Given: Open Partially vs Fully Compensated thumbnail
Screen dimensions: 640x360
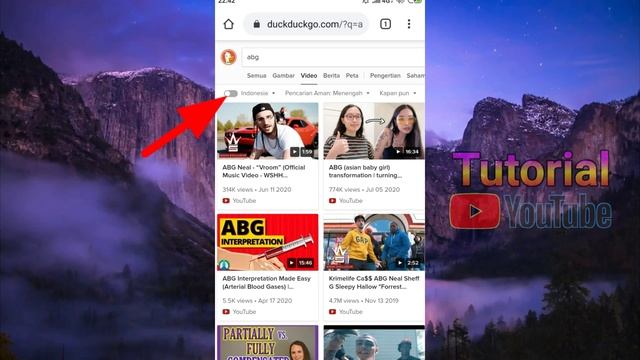Looking at the screenshot, I should (267, 342).
